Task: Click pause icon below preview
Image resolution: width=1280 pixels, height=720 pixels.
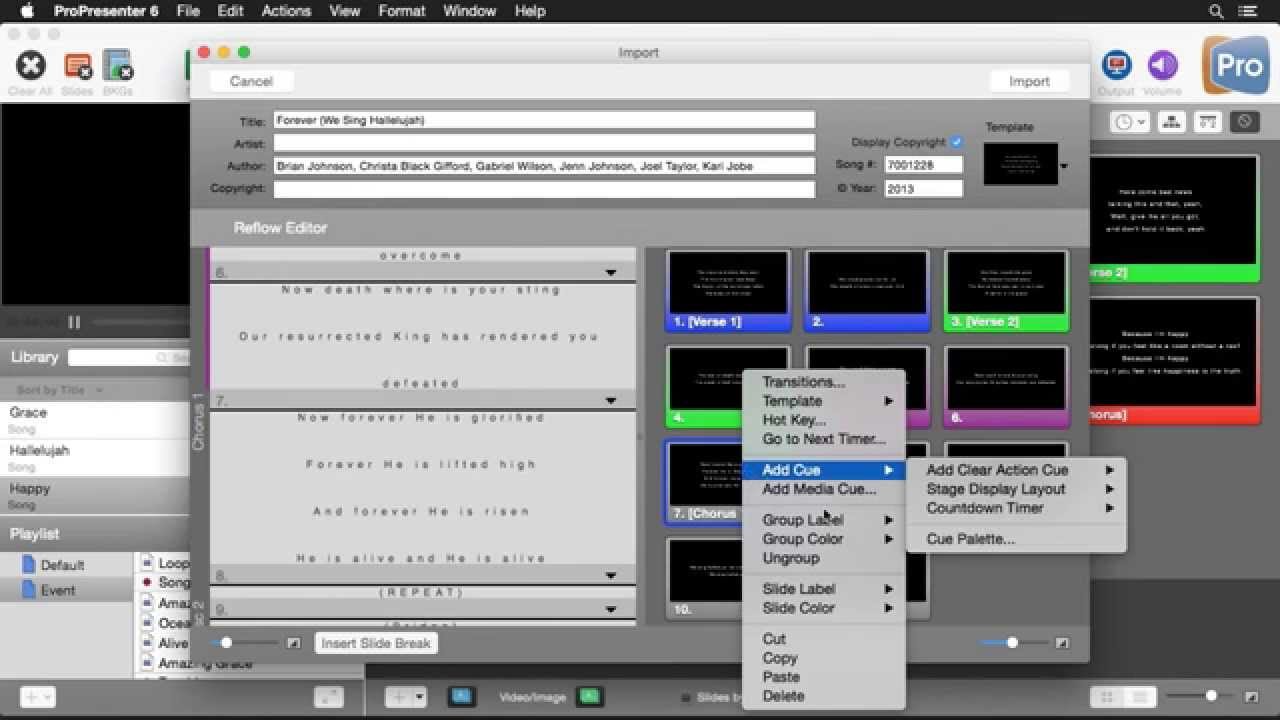Action: tap(74, 322)
